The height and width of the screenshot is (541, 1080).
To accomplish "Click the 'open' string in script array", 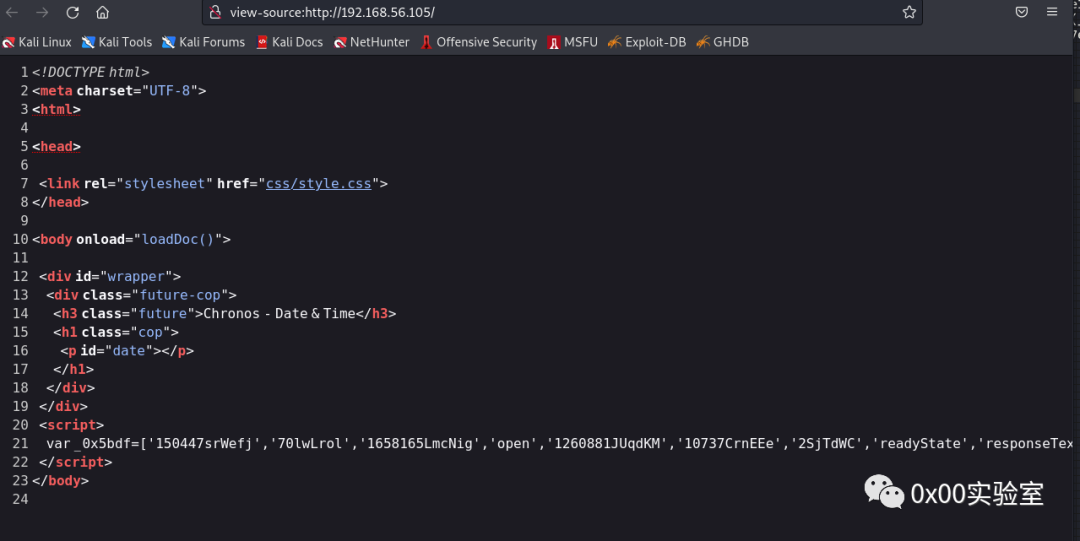I will pos(513,443).
